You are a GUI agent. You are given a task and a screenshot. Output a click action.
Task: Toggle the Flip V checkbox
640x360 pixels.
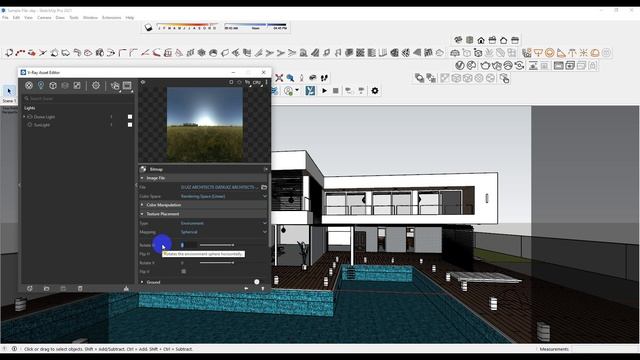tap(184, 271)
